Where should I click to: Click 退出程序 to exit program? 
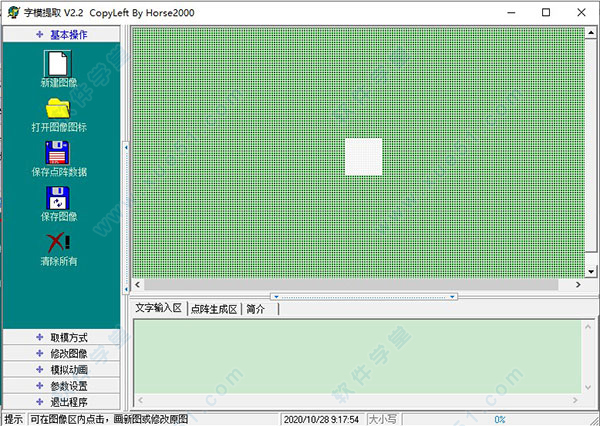(61, 401)
